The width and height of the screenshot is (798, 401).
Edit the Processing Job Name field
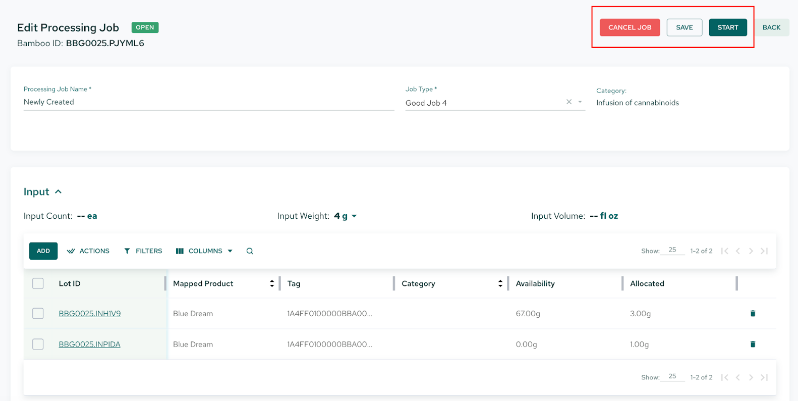209,102
